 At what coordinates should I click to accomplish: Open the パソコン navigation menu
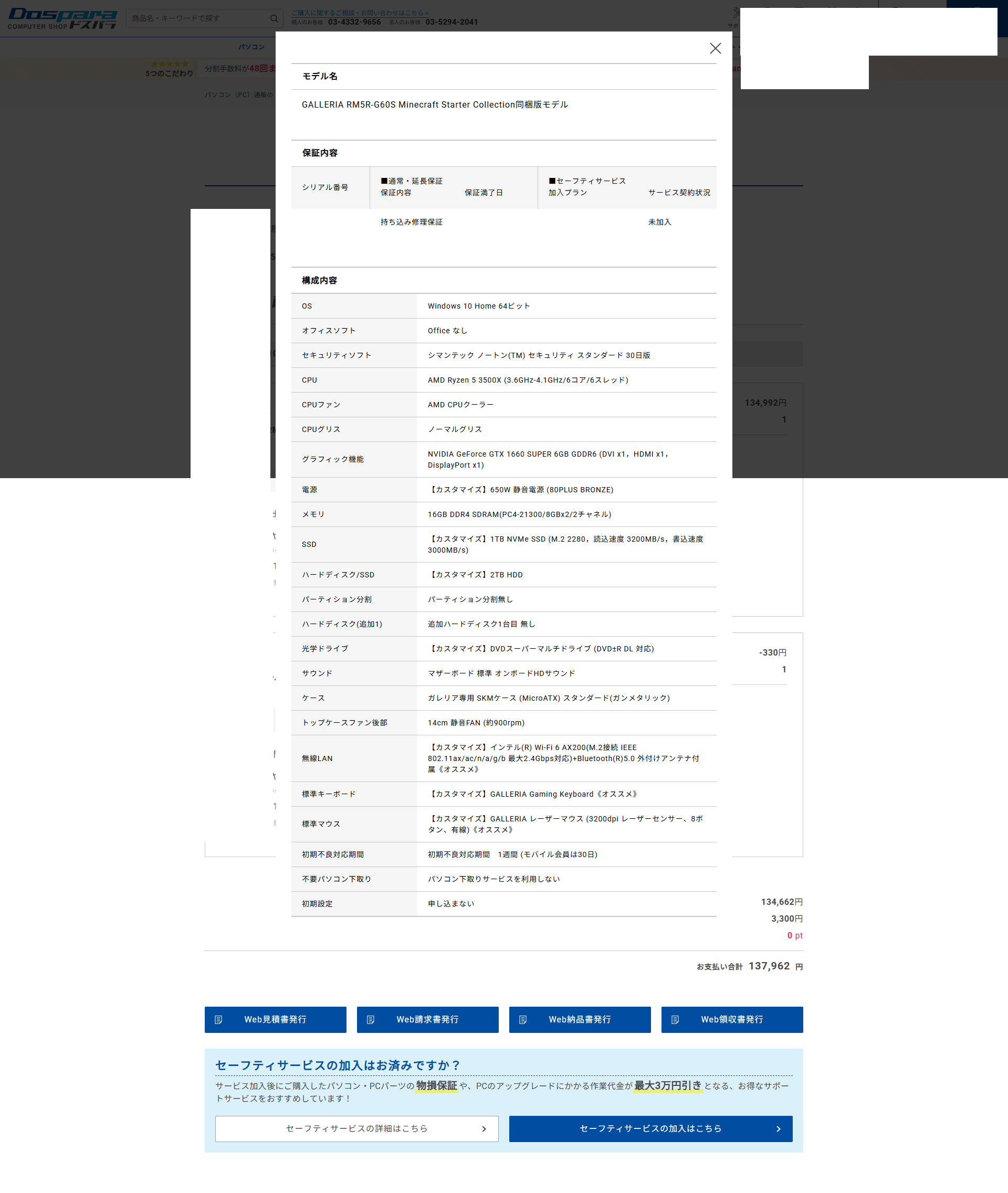coord(251,47)
